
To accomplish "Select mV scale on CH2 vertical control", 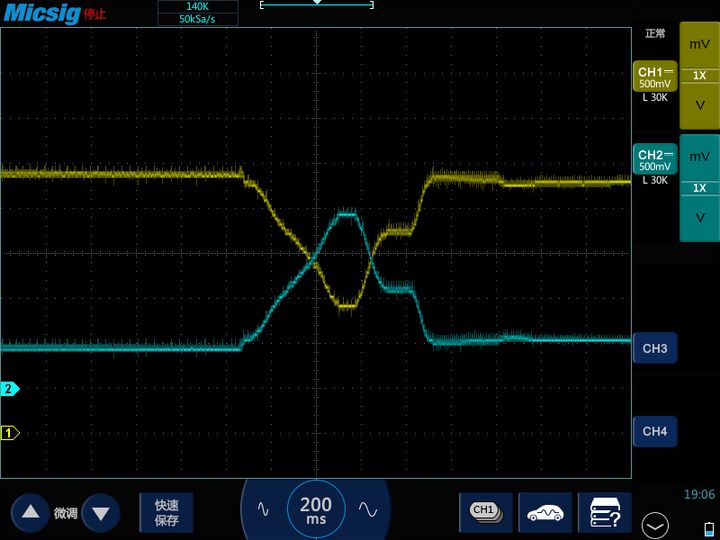I will 699,158.
